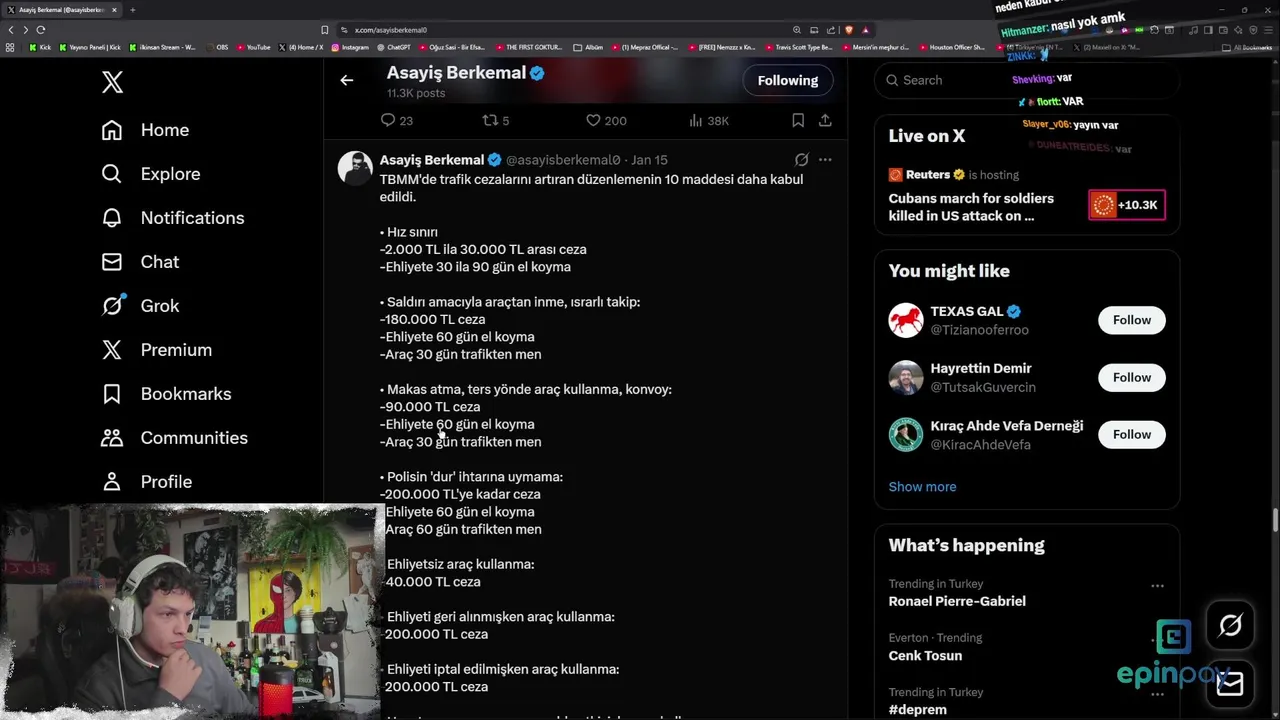This screenshot has height=720, width=1280.
Task: Open the Cenk Tosun trend
Action: (925, 656)
